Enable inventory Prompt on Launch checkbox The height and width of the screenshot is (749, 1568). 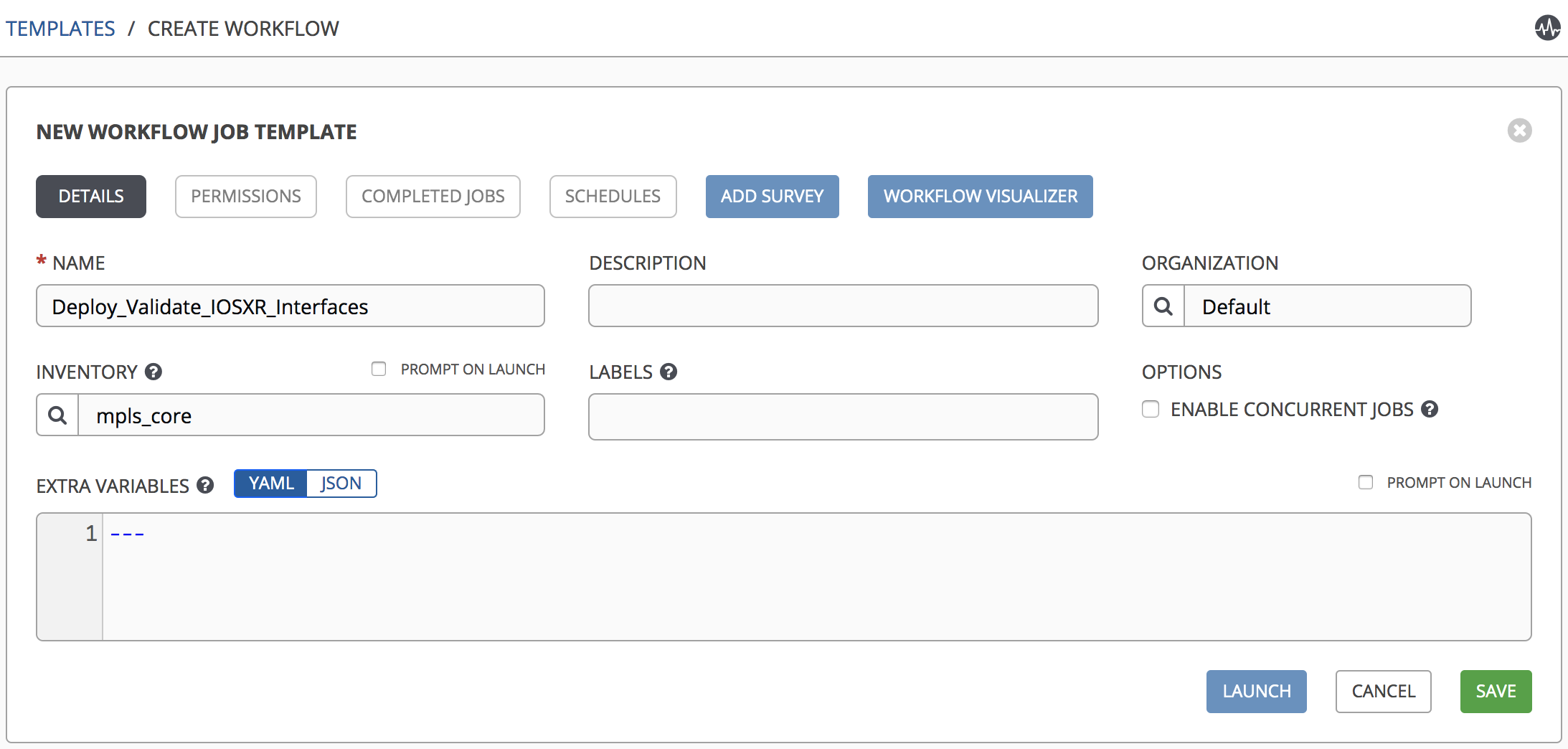point(379,369)
